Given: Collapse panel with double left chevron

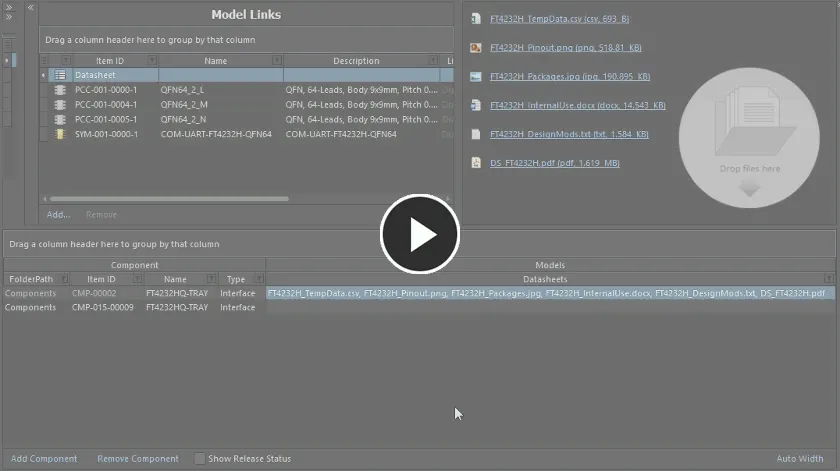Looking at the screenshot, I should [31, 8].
